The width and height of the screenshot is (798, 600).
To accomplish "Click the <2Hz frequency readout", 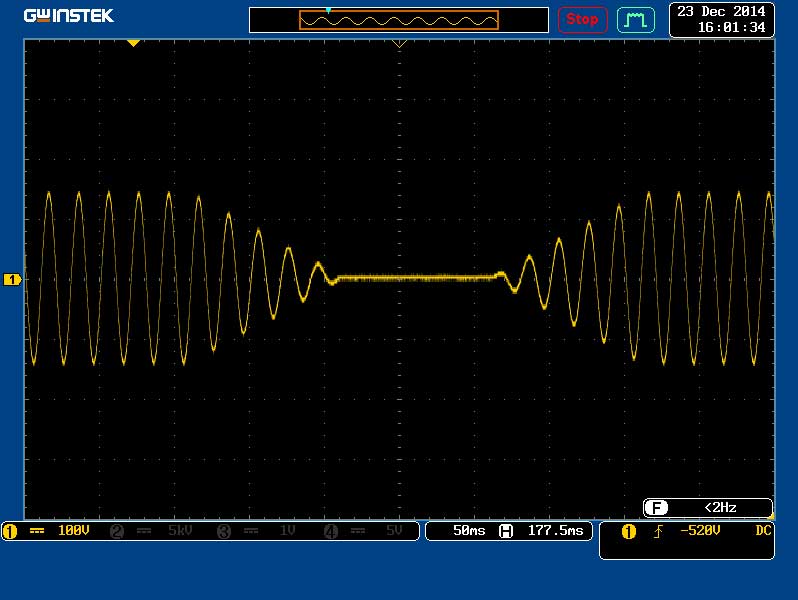I will pyautogui.click(x=719, y=508).
